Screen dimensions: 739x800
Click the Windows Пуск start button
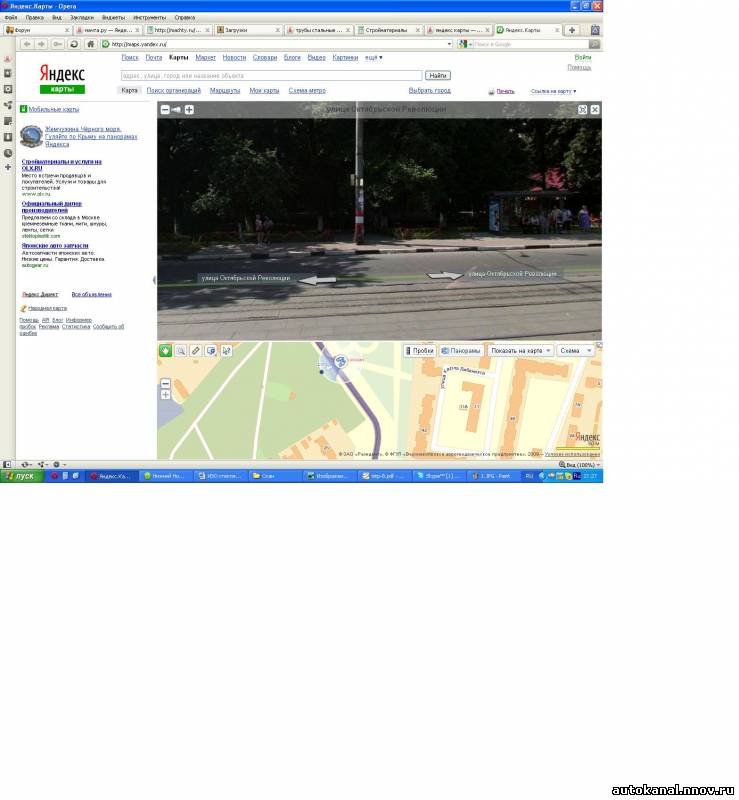pyautogui.click(x=20, y=476)
